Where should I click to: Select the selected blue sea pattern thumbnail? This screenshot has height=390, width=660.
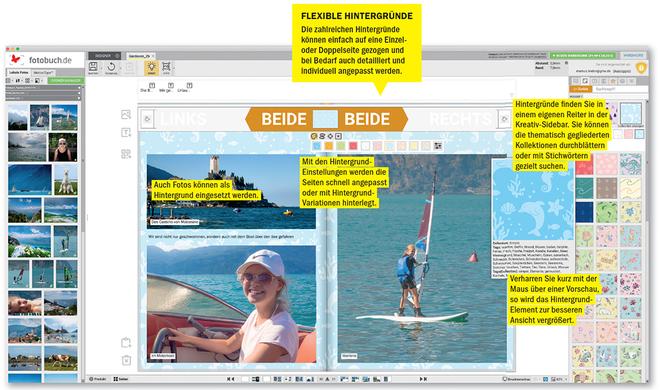click(631, 114)
